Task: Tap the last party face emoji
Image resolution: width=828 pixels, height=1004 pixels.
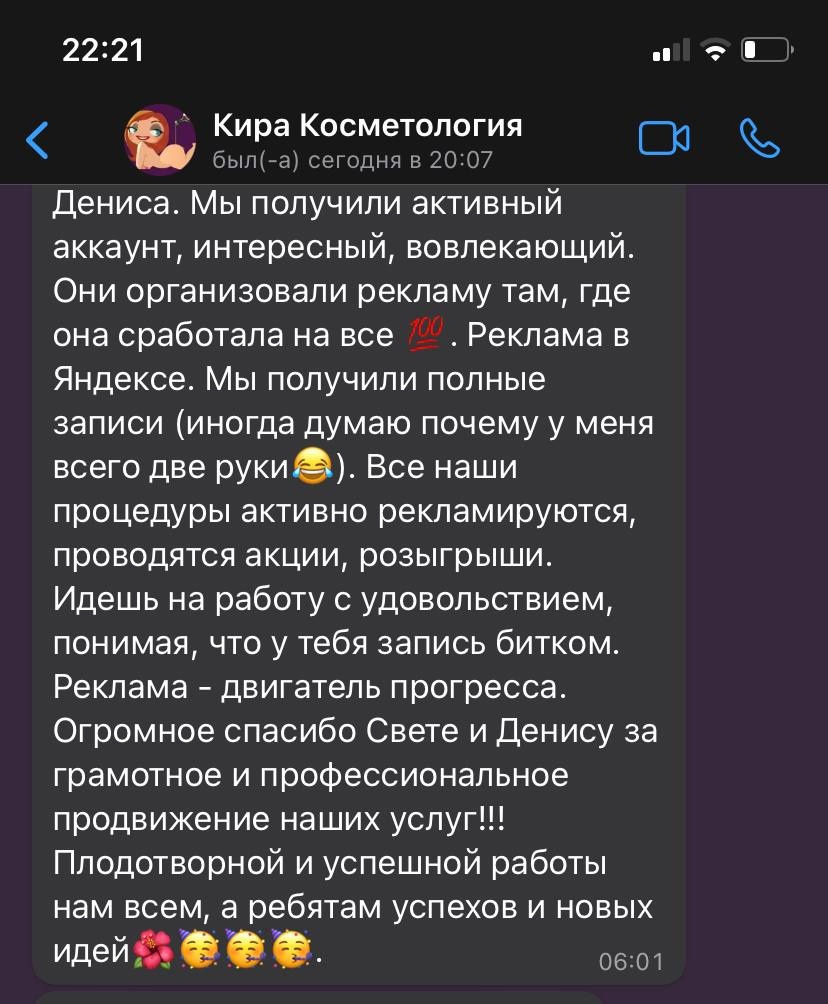Action: (292, 949)
